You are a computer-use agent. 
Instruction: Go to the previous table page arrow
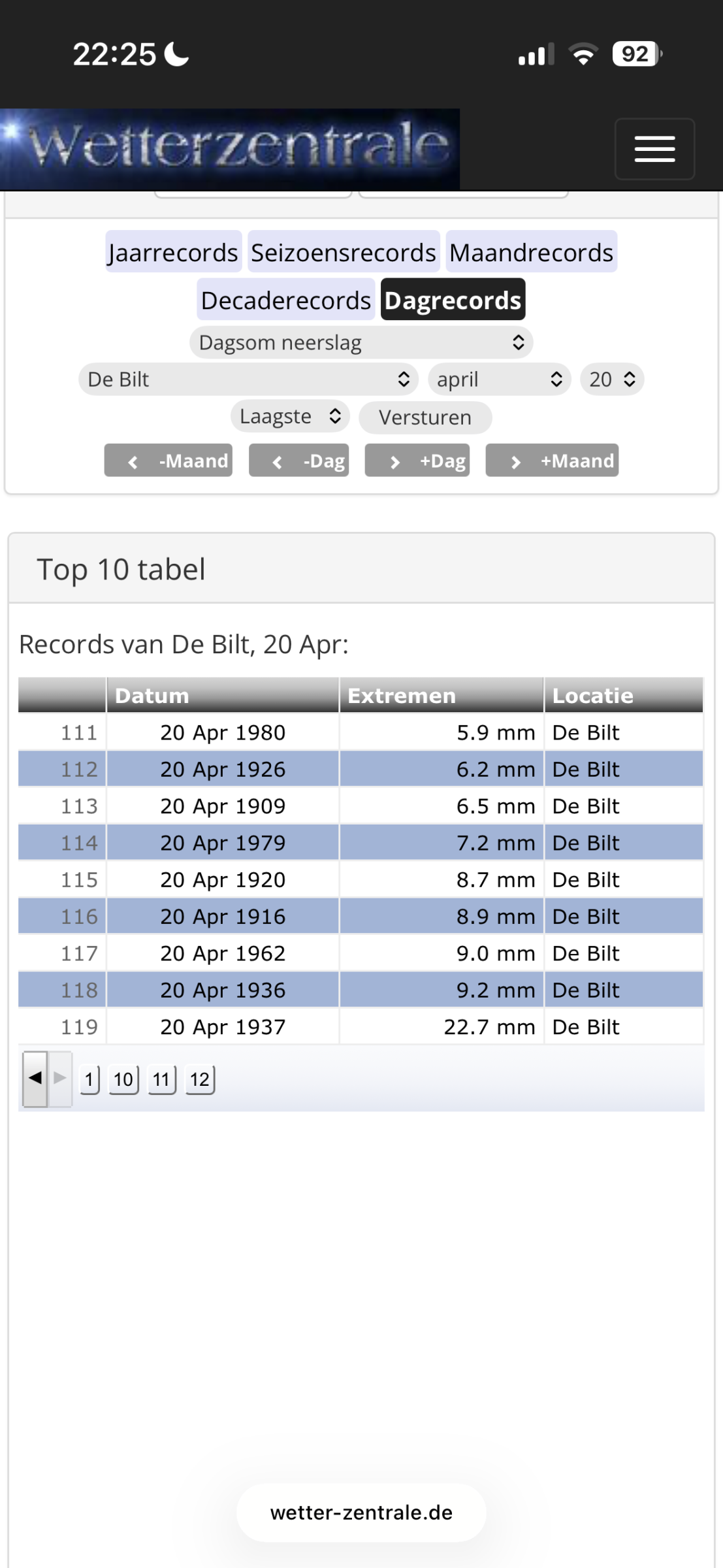tap(35, 1078)
